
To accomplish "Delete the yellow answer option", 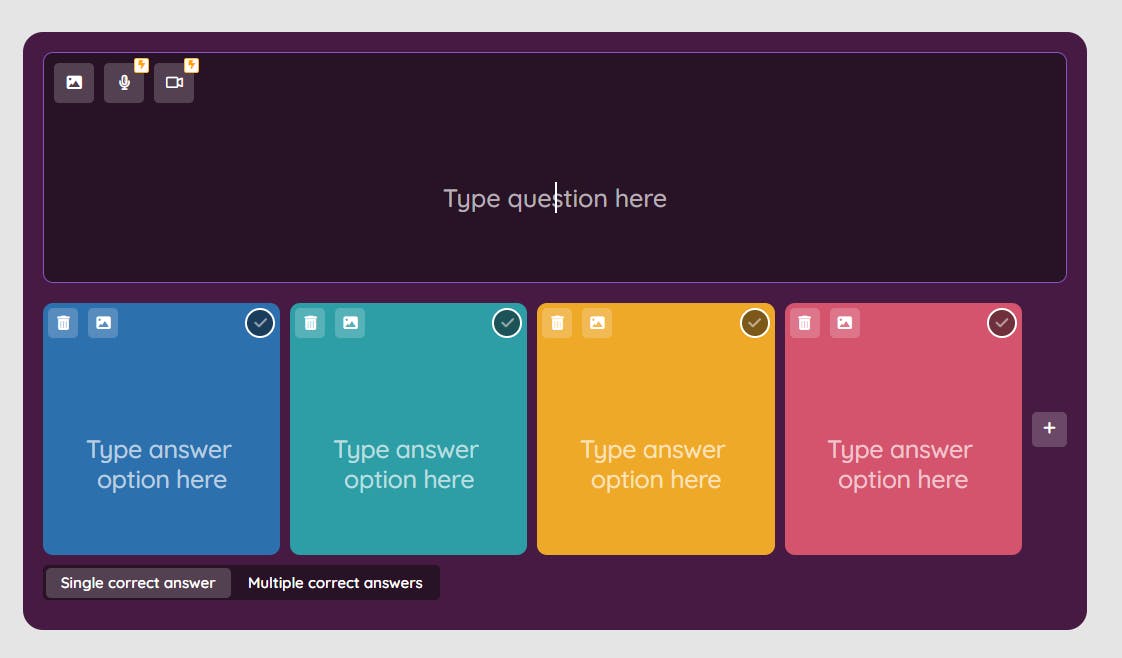I will [557, 323].
